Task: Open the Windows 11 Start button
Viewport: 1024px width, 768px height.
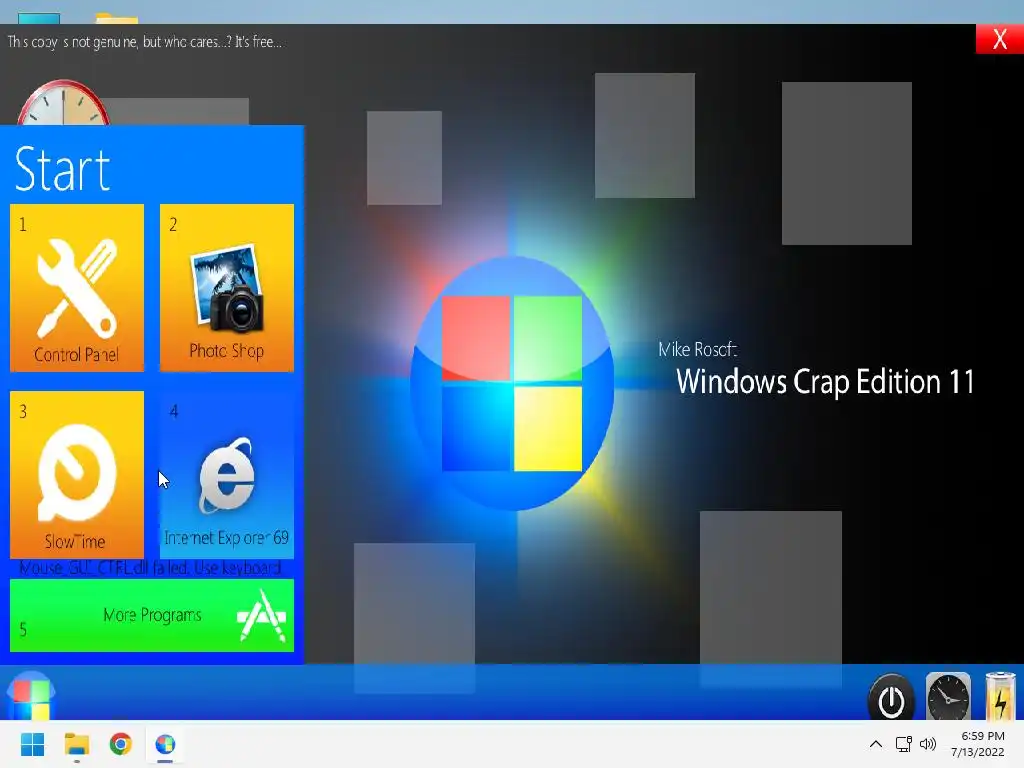Action: tap(32, 744)
